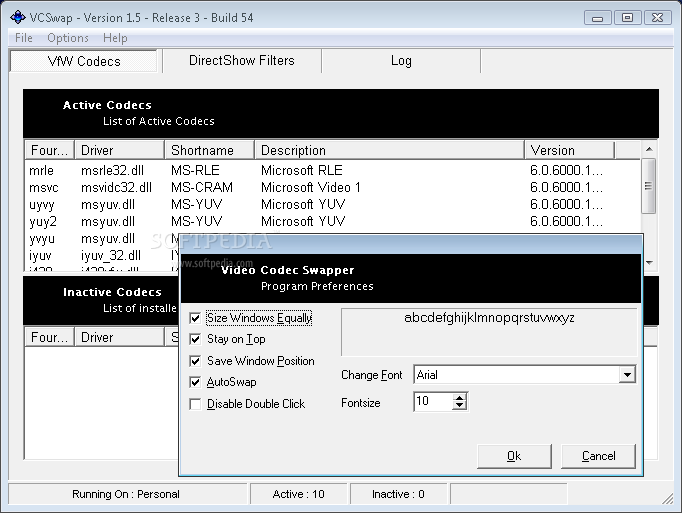The width and height of the screenshot is (682, 513).
Task: Switch to the DirectShow Filters tab
Action: point(242,60)
